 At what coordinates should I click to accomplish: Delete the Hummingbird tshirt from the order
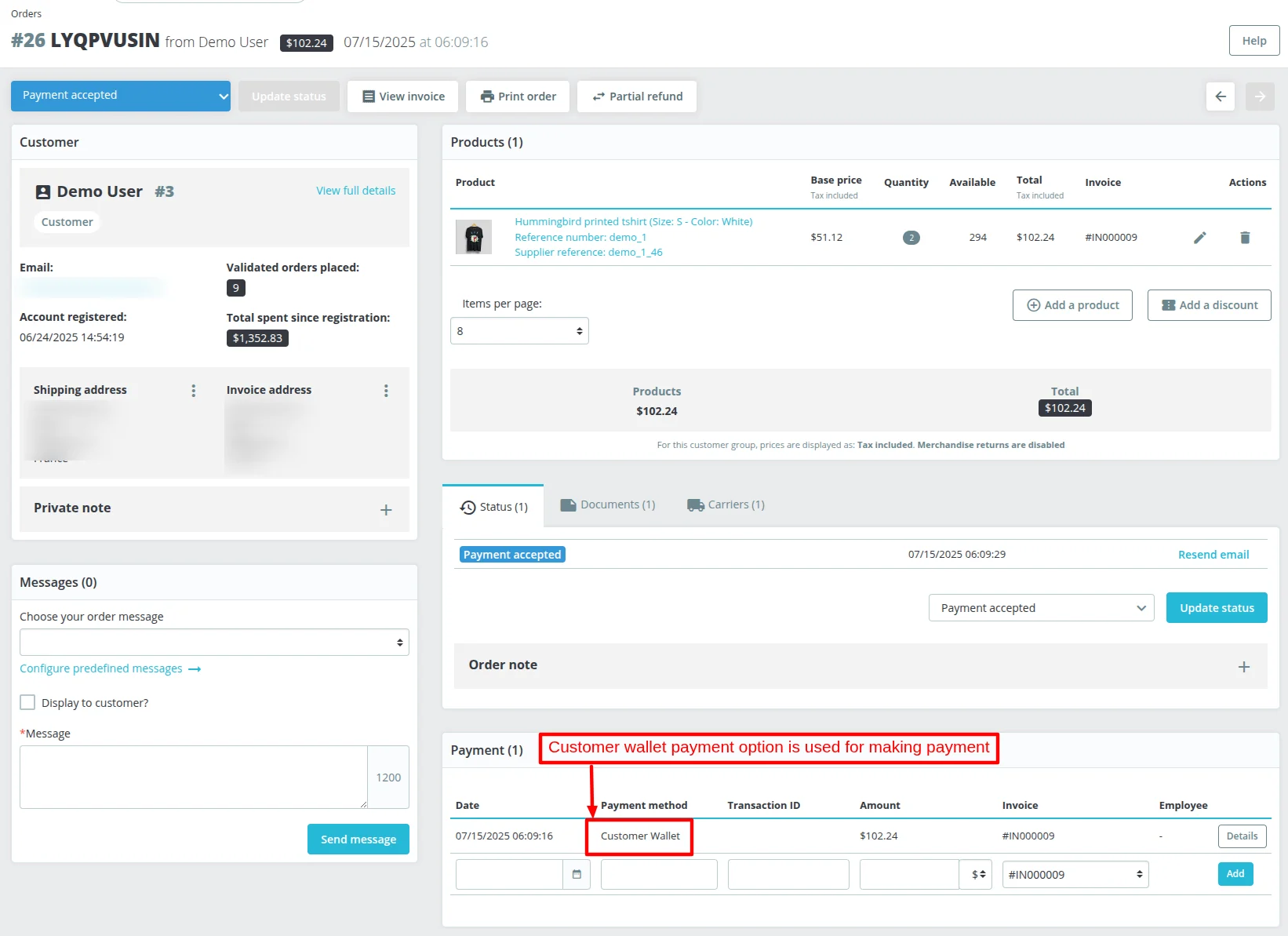[1244, 237]
